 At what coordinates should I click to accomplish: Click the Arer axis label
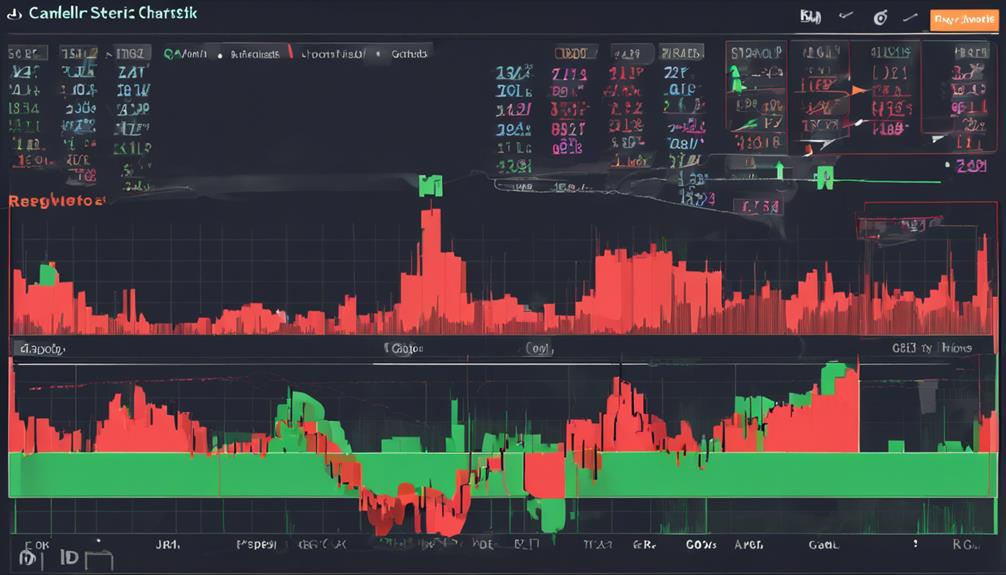pos(749,545)
